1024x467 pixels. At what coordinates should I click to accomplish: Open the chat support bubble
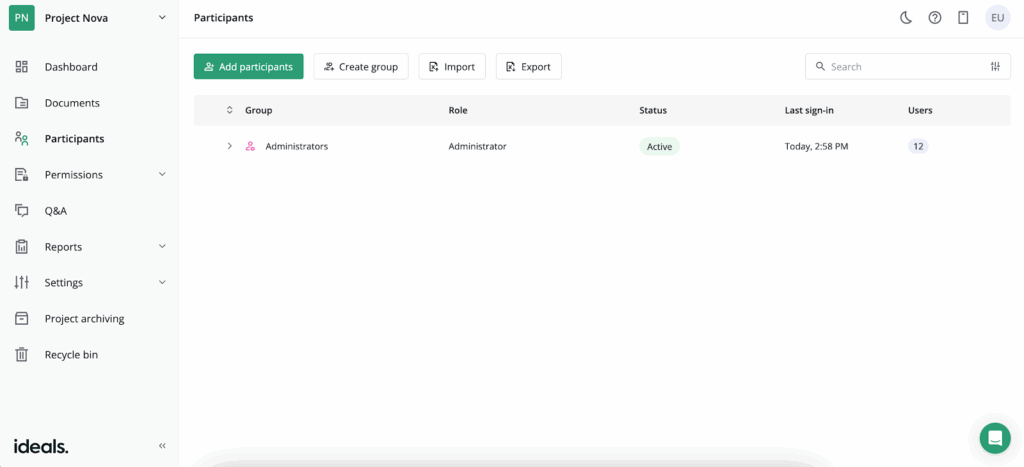pos(994,438)
